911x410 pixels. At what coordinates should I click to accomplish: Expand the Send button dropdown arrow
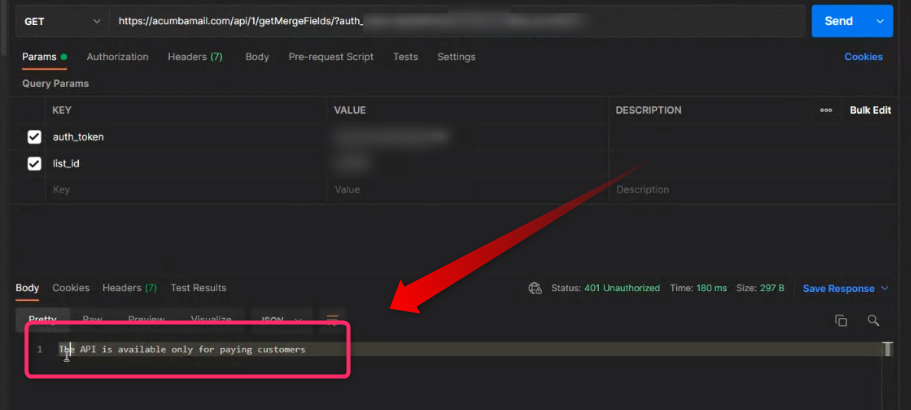[880, 21]
